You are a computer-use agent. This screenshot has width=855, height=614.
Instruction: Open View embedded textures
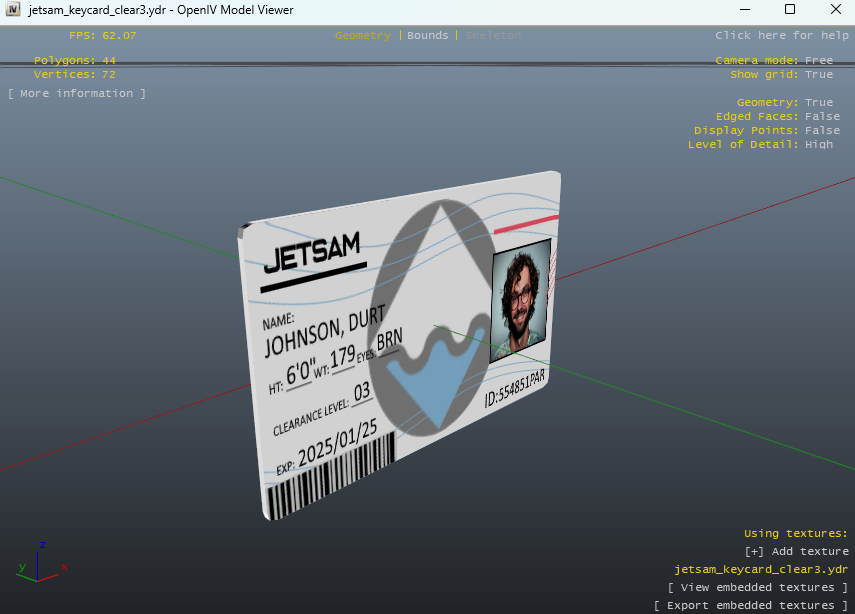(x=758, y=587)
